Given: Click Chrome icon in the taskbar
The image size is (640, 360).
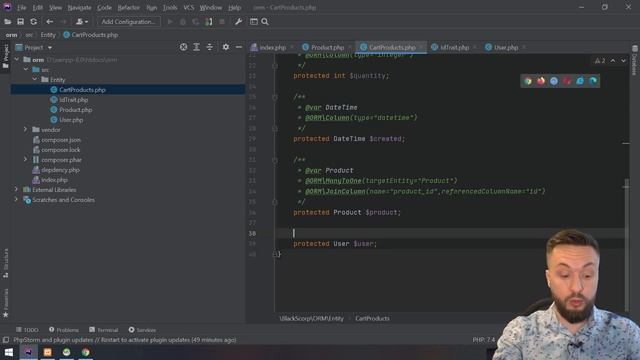Looking at the screenshot, I should pos(86,352).
